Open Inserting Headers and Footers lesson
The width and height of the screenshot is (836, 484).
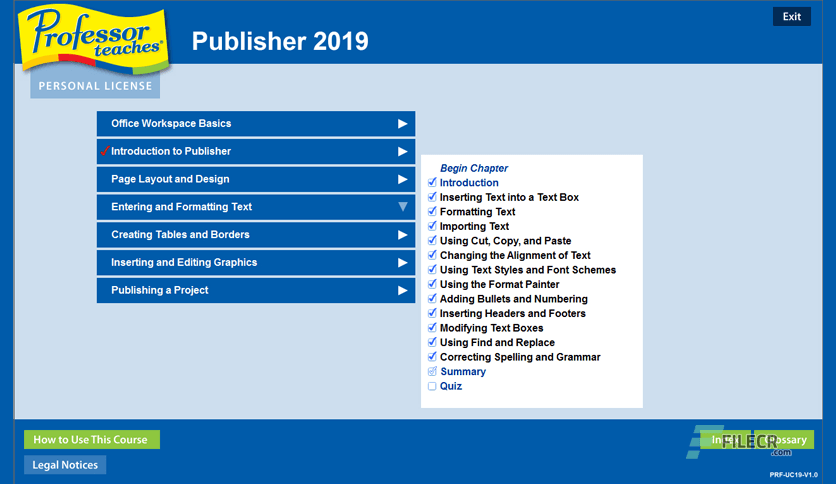point(513,313)
